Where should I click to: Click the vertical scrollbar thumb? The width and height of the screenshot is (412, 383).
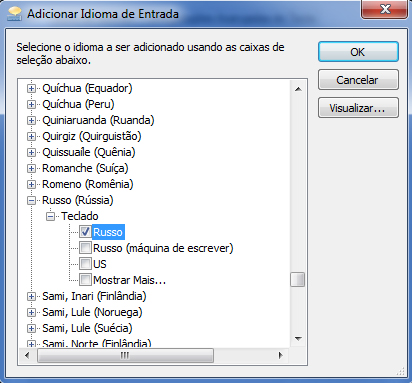297,280
